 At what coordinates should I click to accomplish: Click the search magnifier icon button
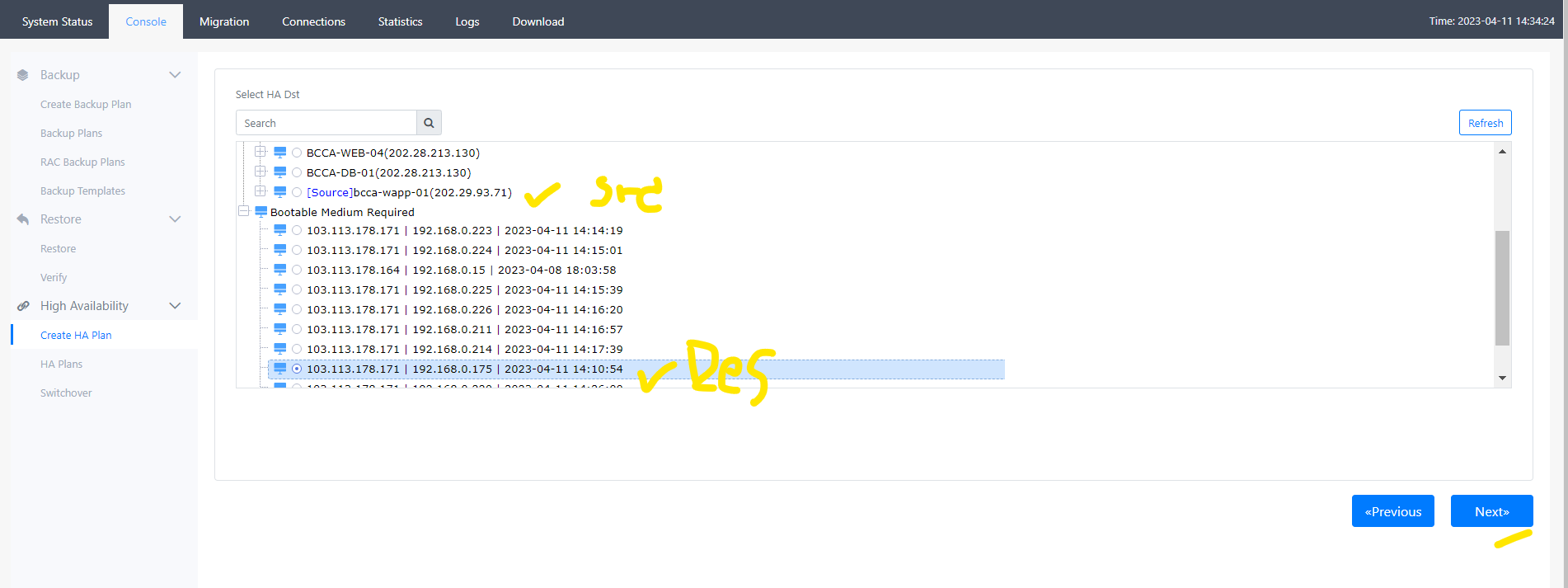click(x=429, y=123)
